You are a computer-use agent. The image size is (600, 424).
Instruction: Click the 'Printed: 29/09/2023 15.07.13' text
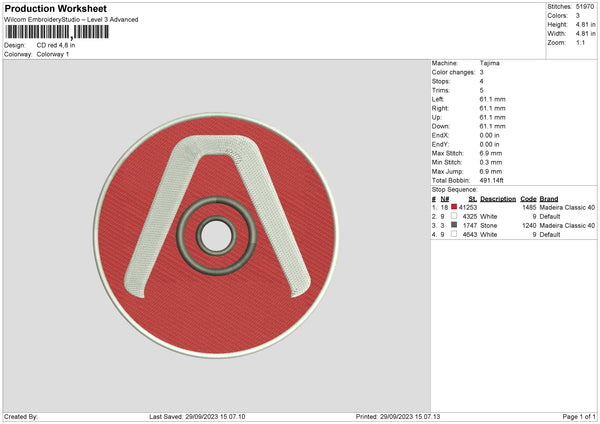(398, 417)
